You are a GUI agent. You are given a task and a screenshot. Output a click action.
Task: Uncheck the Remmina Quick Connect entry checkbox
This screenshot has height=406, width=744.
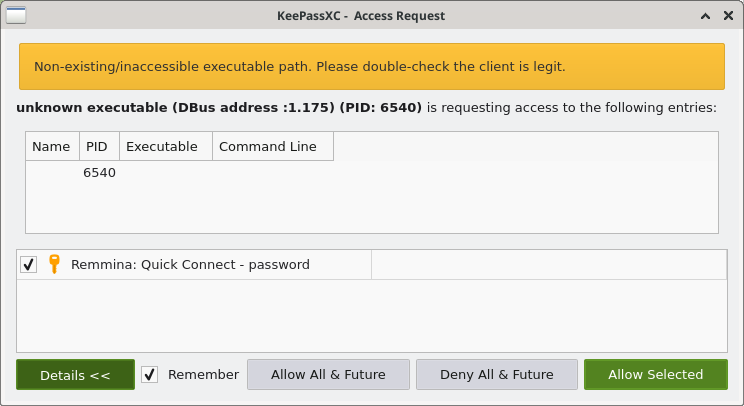[x=29, y=265]
